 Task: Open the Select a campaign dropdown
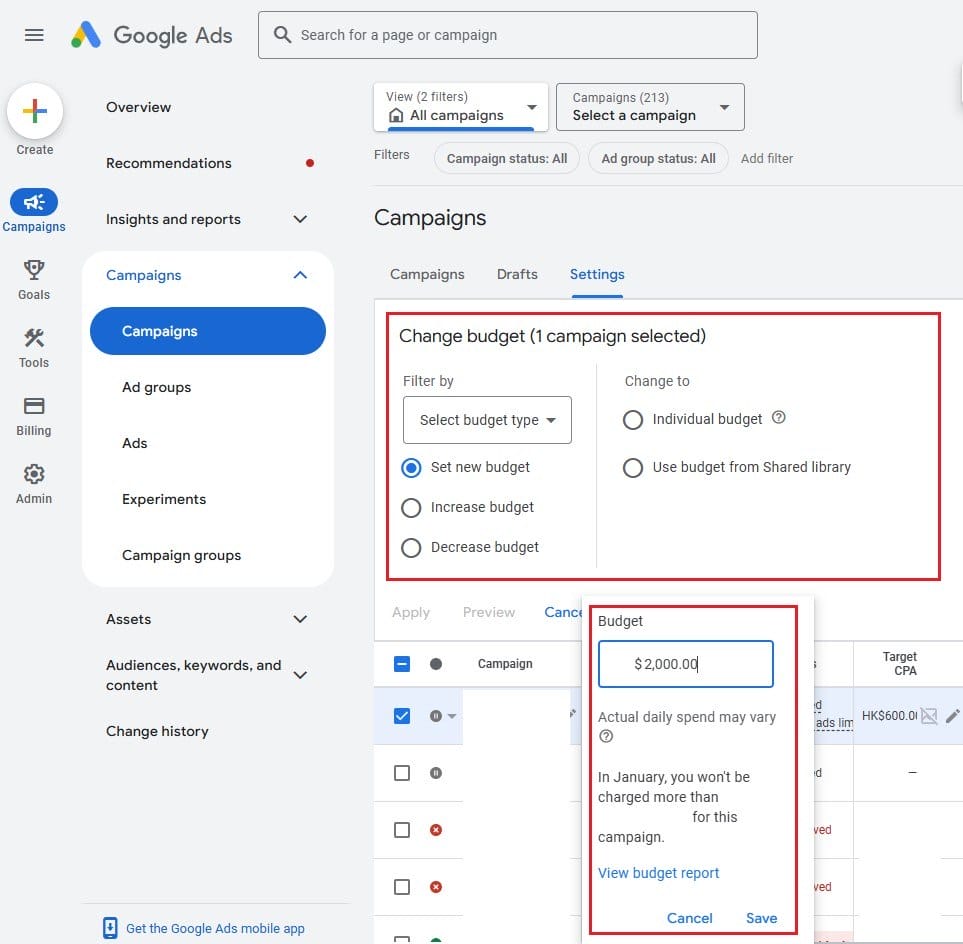tap(650, 107)
